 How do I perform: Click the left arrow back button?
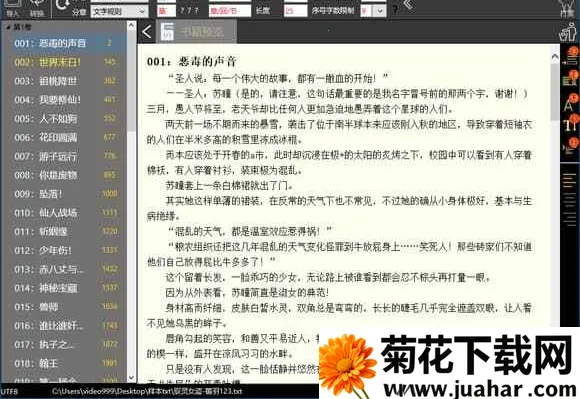147,32
